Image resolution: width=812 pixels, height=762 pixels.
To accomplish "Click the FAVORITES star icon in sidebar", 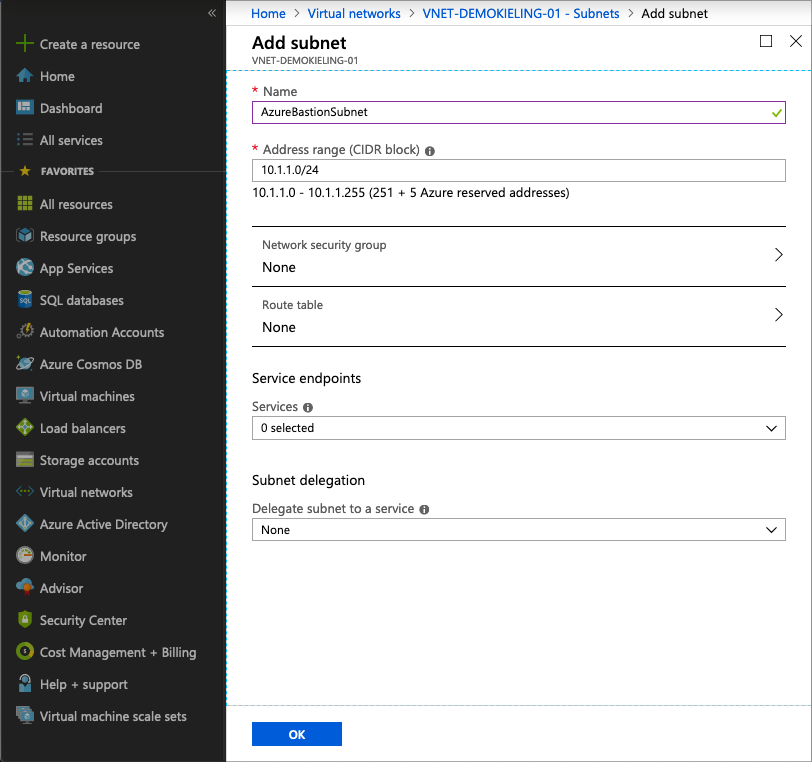I will (x=24, y=171).
